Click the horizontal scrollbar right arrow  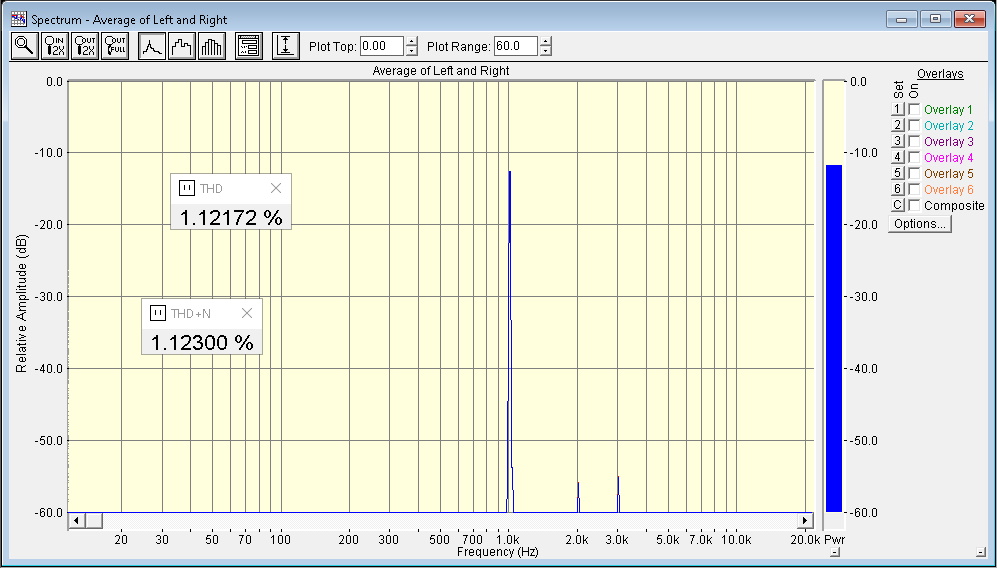(805, 520)
